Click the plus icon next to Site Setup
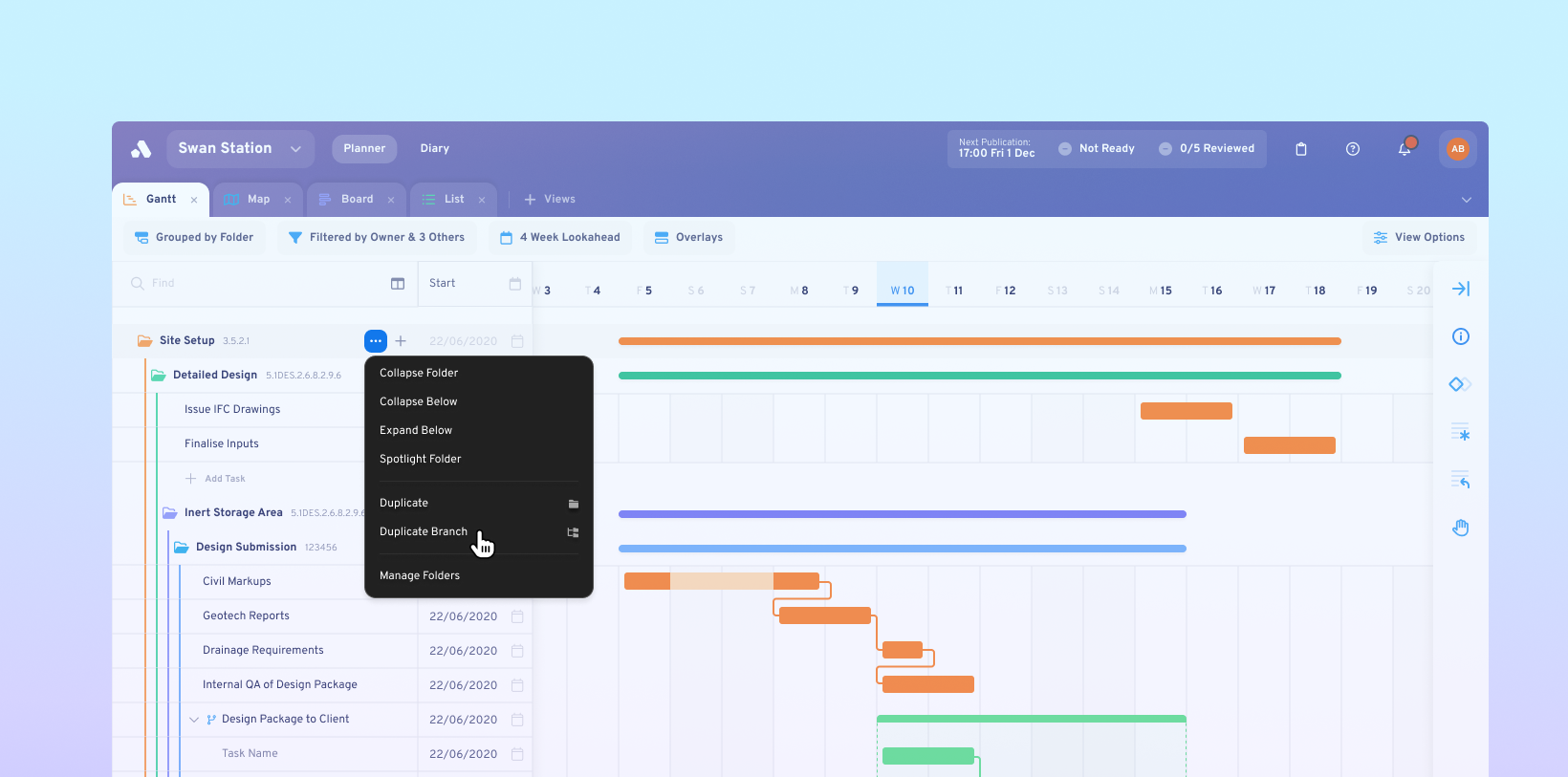This screenshot has height=777, width=1568. coord(401,341)
